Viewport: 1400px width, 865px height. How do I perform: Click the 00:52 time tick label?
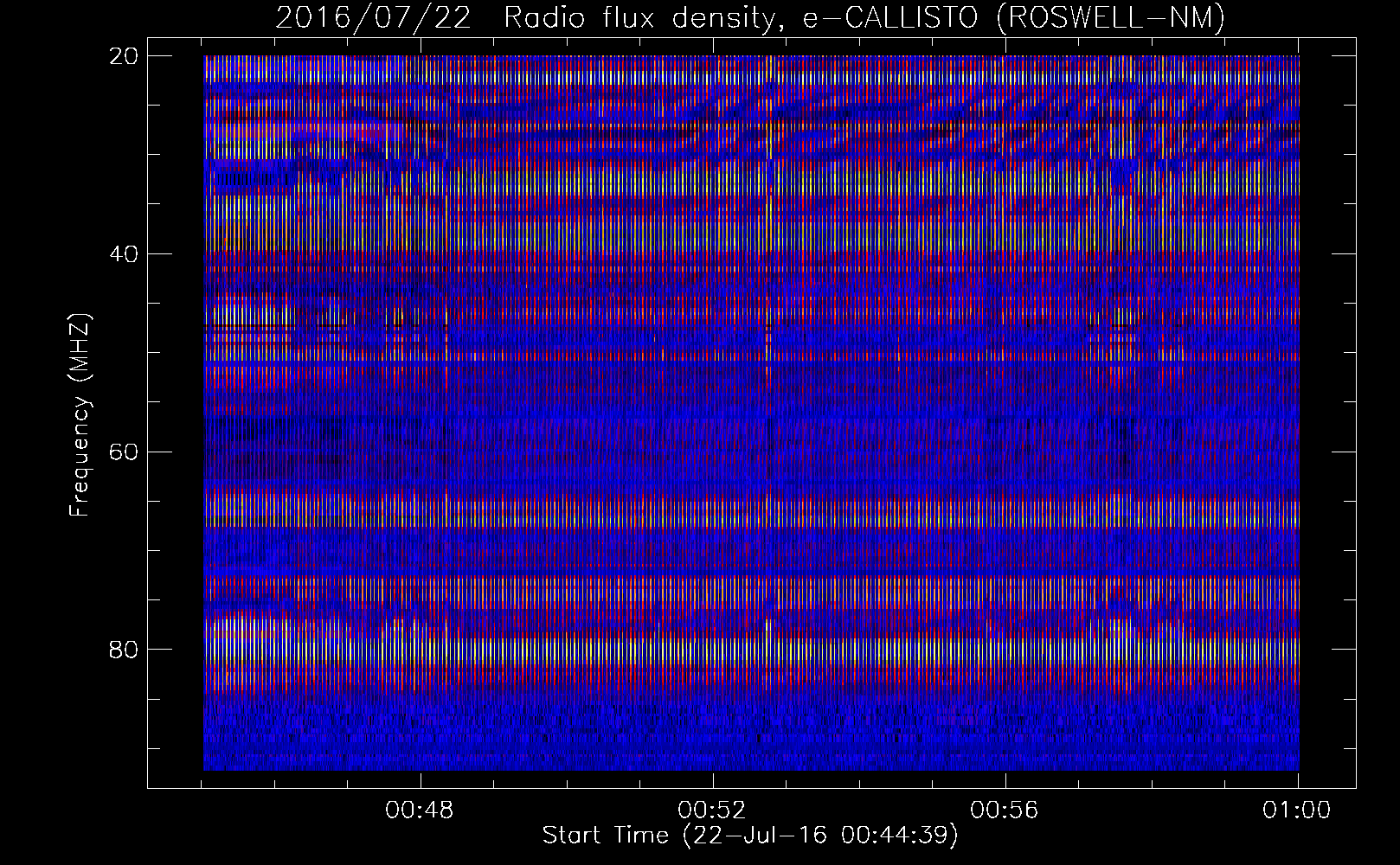point(712,811)
